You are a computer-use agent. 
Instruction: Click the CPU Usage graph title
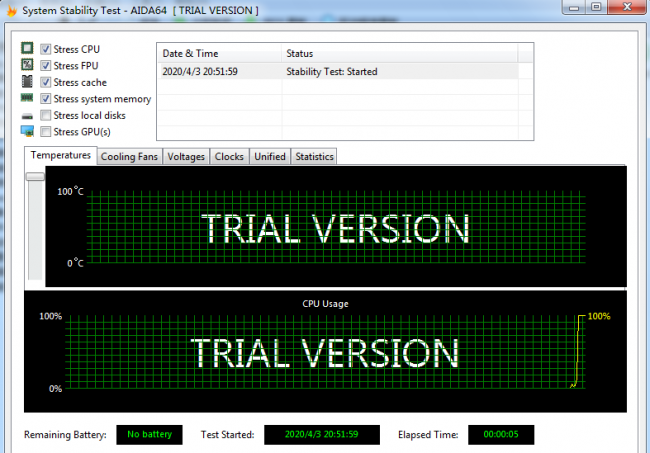point(325,304)
